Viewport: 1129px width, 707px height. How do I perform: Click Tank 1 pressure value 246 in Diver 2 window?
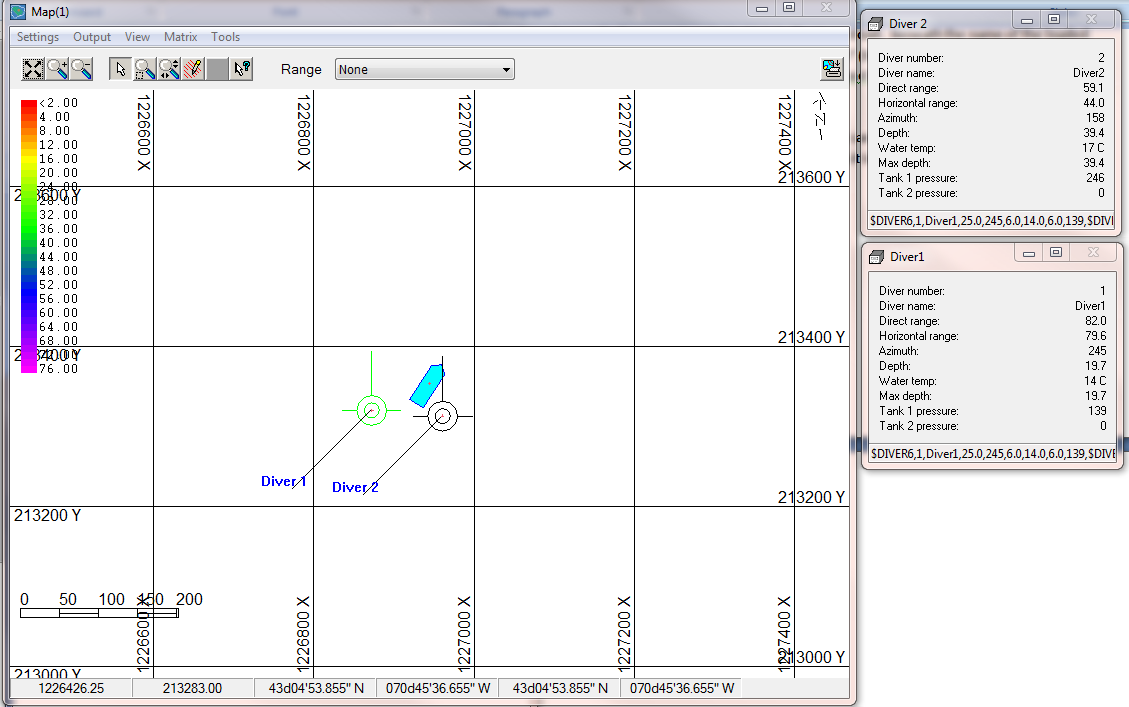[1095, 178]
